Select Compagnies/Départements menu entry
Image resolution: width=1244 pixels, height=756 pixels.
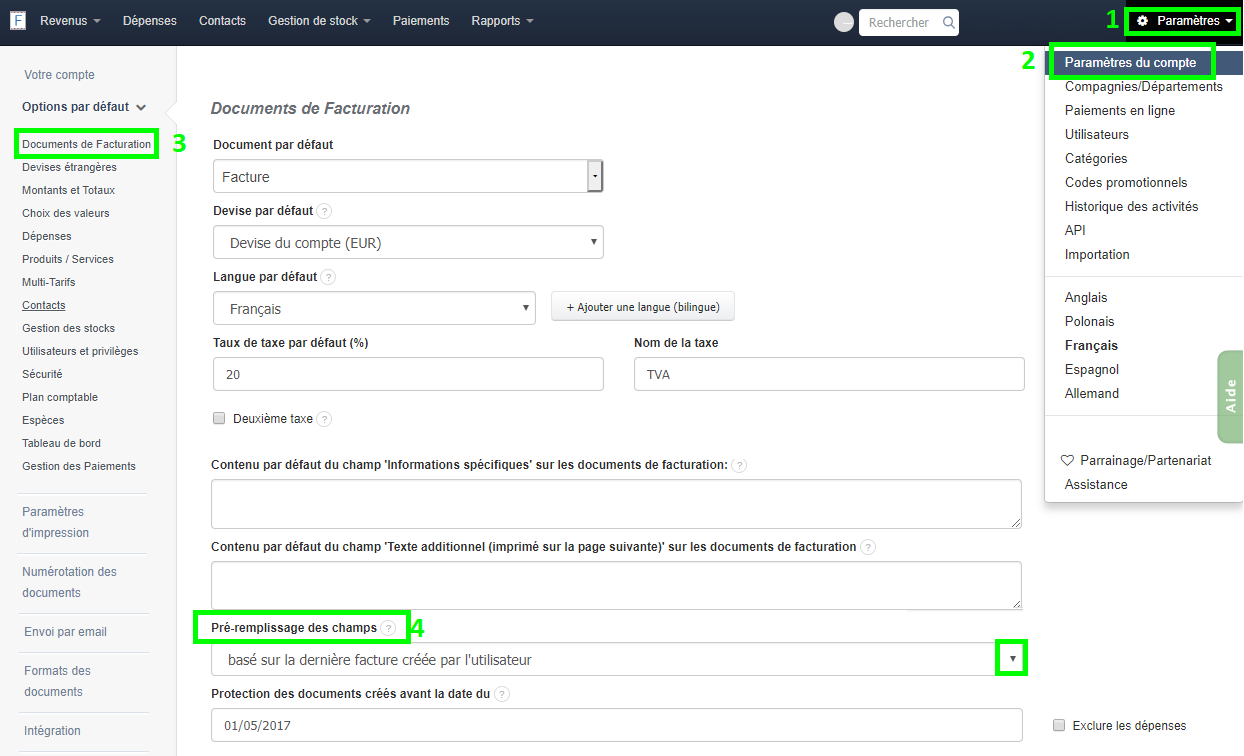point(1144,87)
